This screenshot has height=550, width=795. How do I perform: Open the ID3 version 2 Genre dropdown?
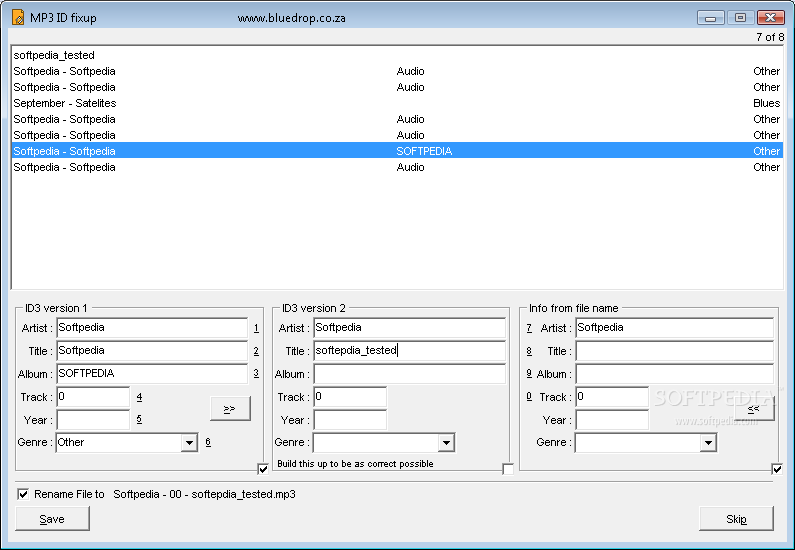[446, 443]
